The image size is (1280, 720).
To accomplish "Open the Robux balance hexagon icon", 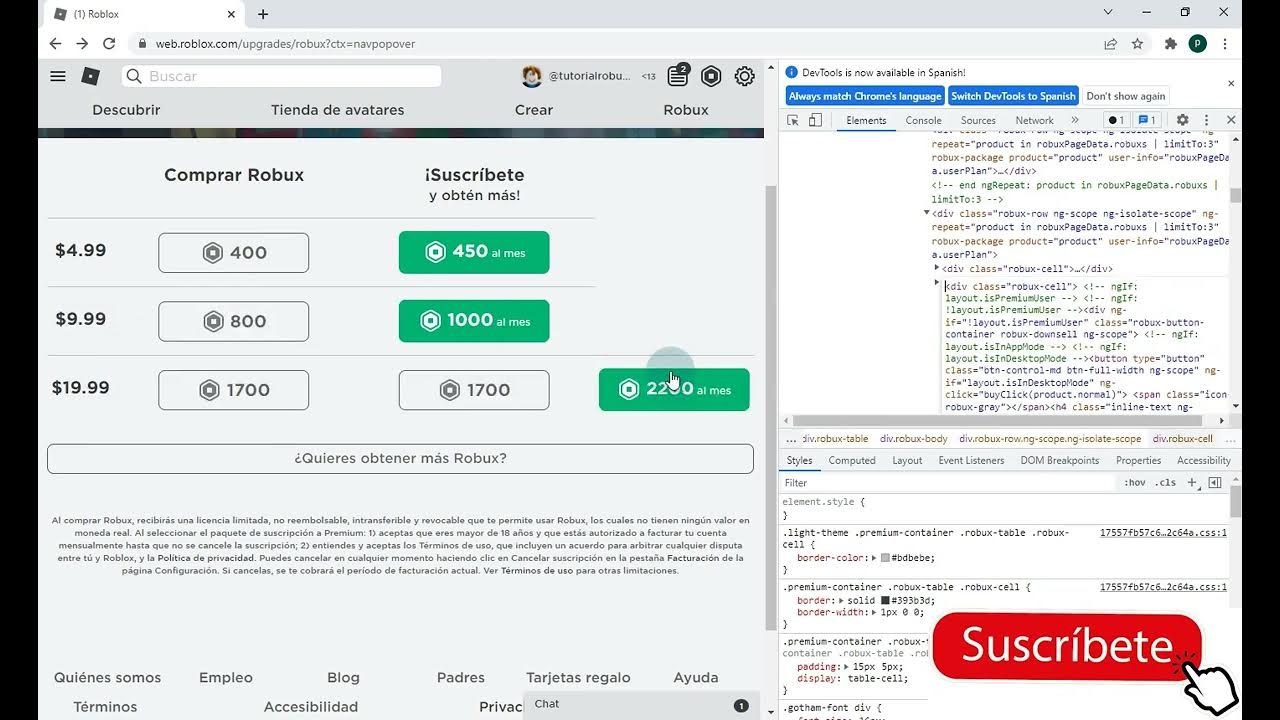I will [x=711, y=76].
